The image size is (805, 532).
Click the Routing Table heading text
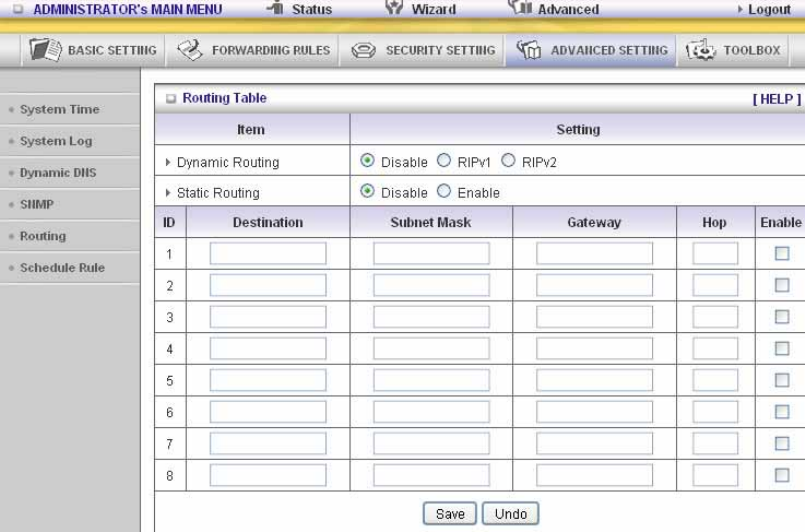click(x=224, y=98)
